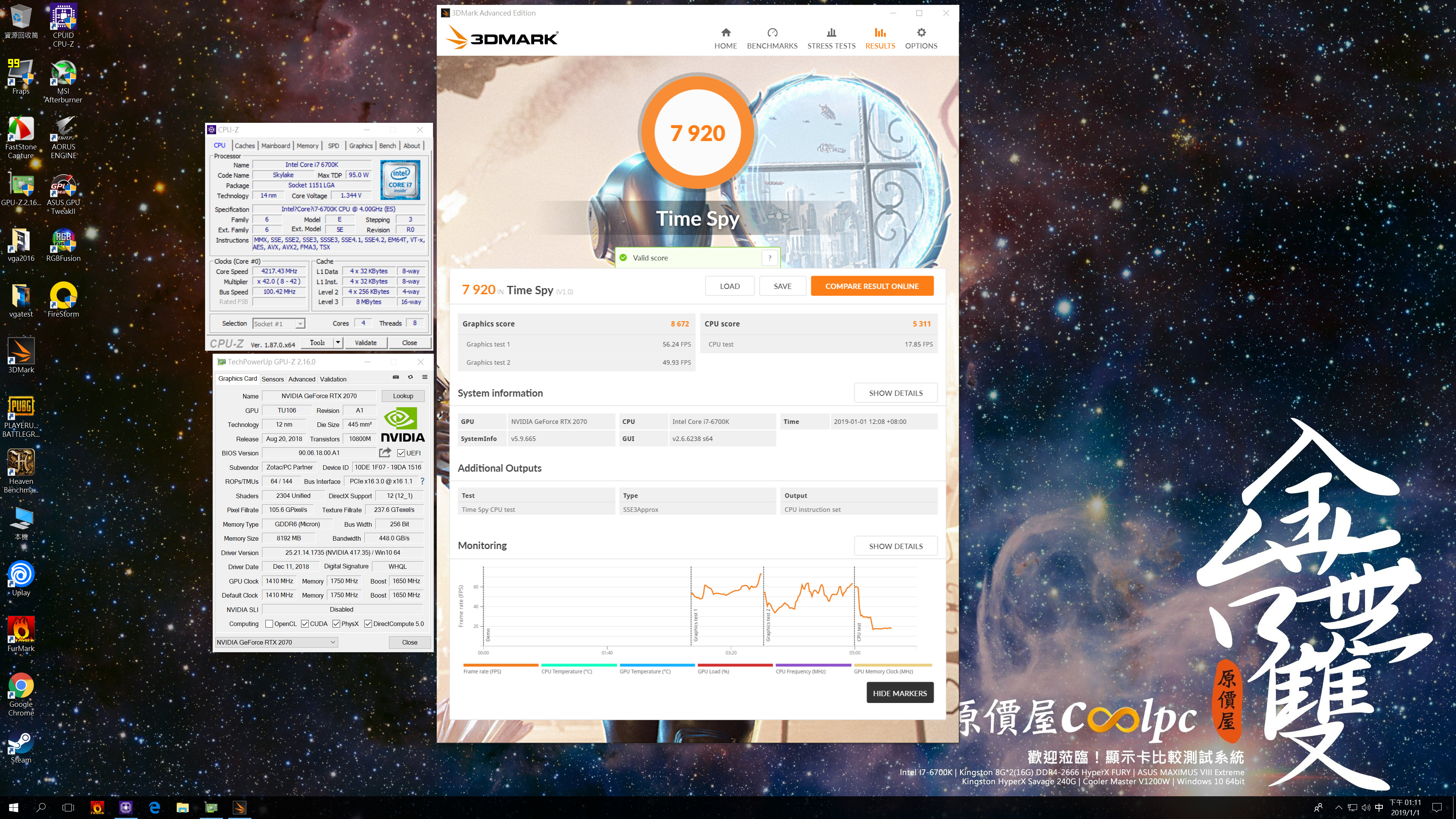
Task: Click the SAVE button in 3DMark
Action: 782,286
